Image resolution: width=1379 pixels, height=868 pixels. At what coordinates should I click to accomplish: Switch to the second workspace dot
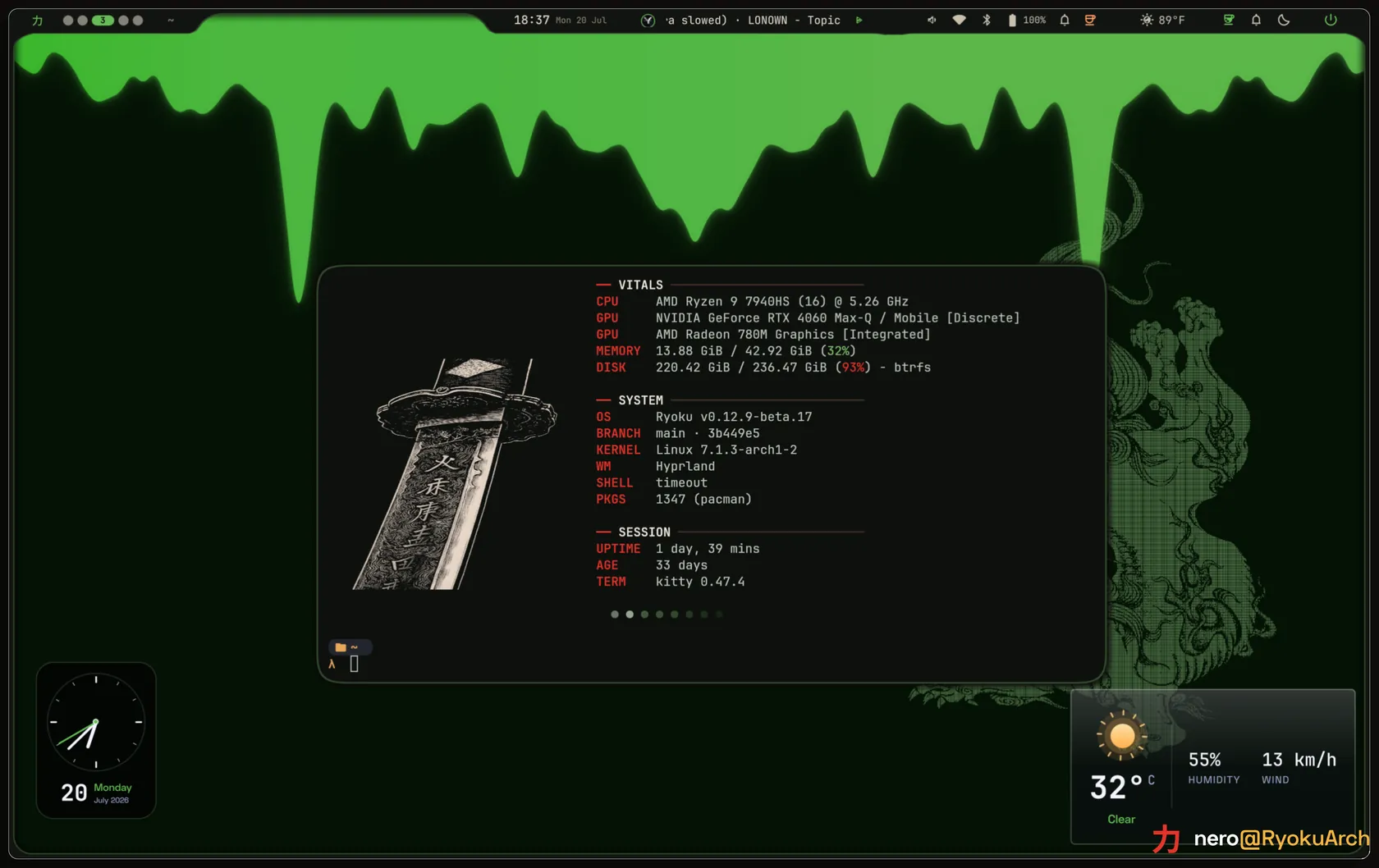click(x=82, y=21)
